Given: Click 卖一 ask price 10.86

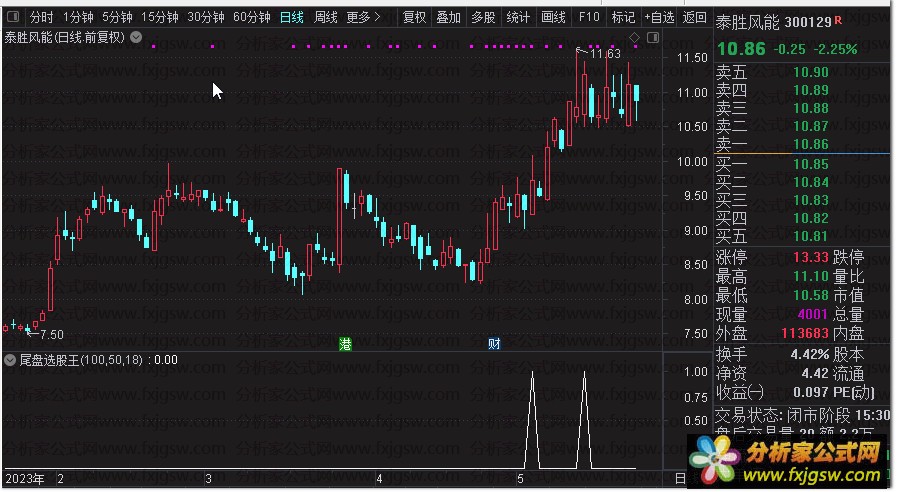Looking at the screenshot, I should (811, 144).
